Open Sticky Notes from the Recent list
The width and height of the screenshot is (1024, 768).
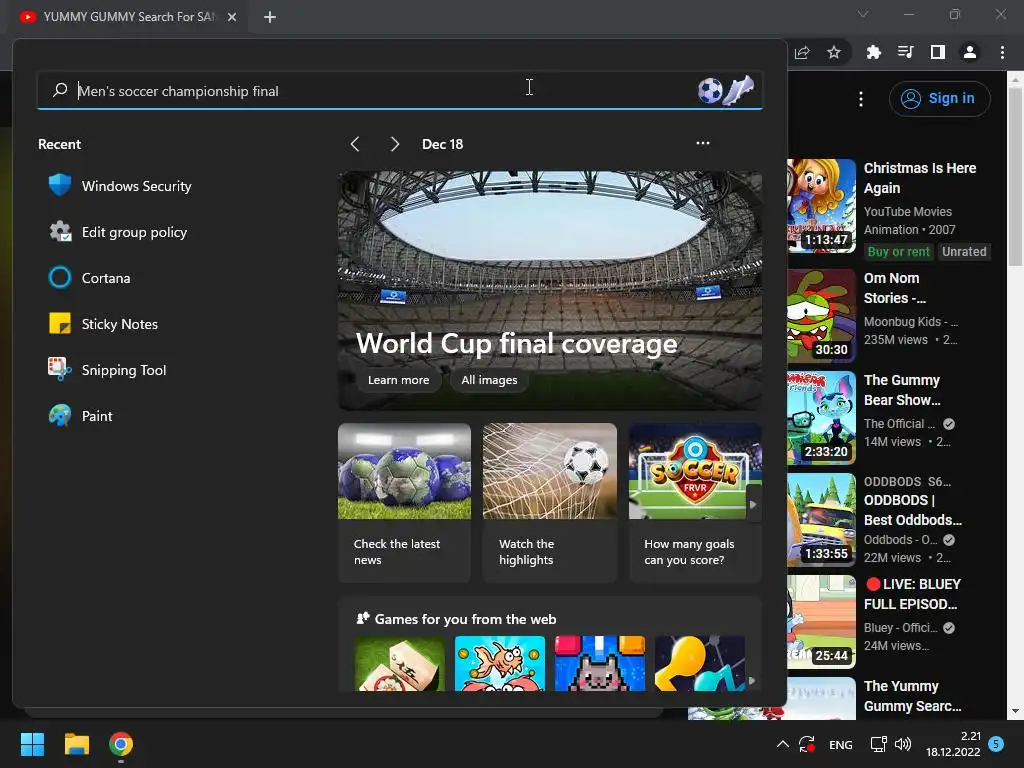coord(103,324)
